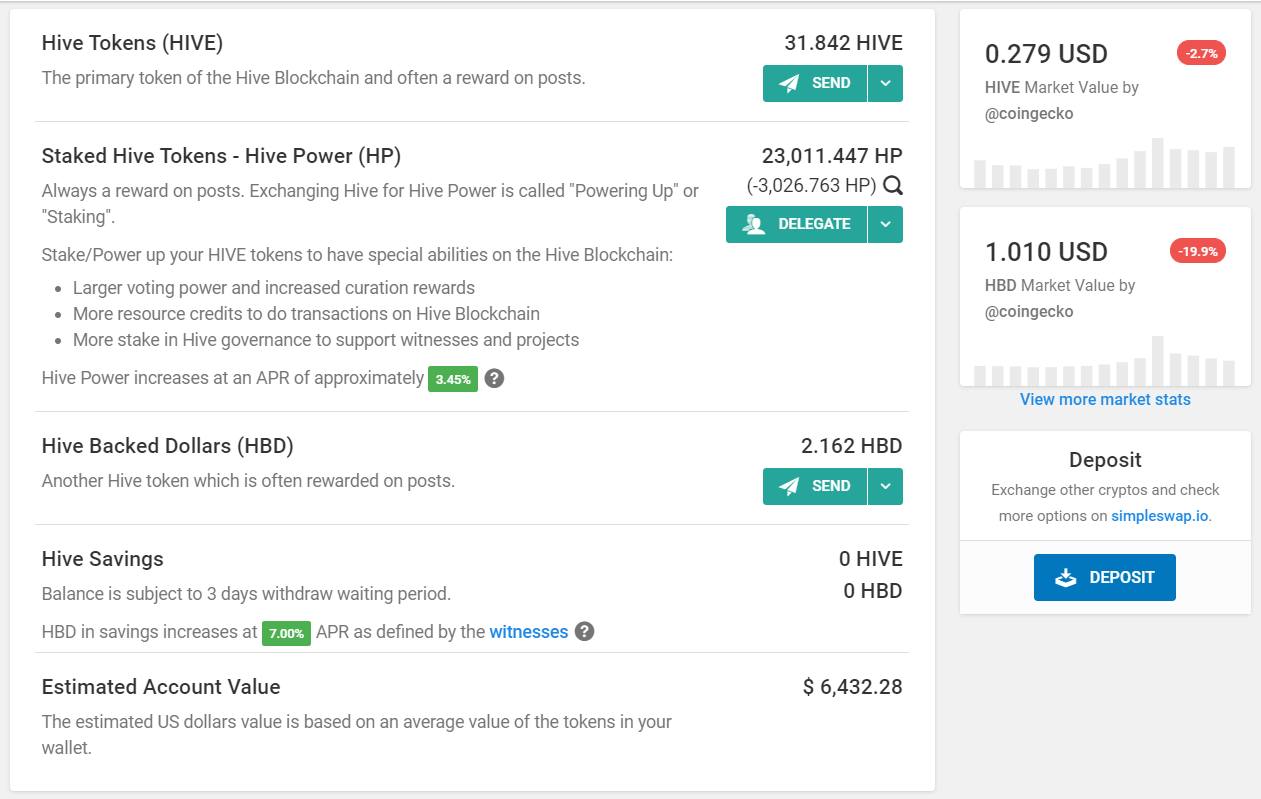The image size is (1261, 799).
Task: Click the people icon on Delegate button
Action: (753, 225)
